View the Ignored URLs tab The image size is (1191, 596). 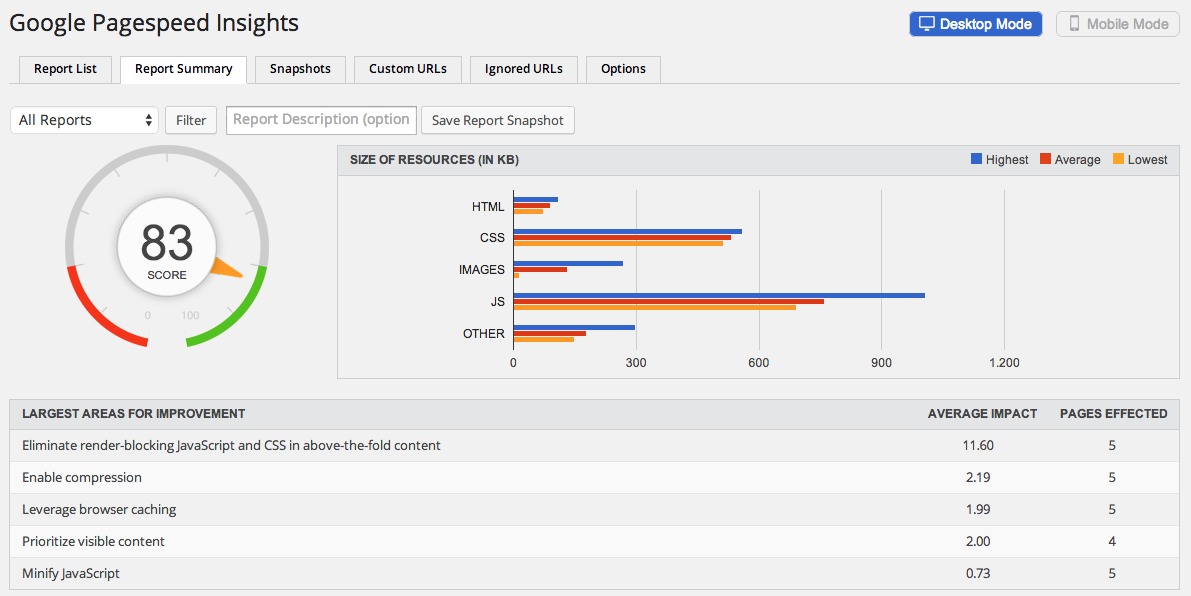coord(523,69)
